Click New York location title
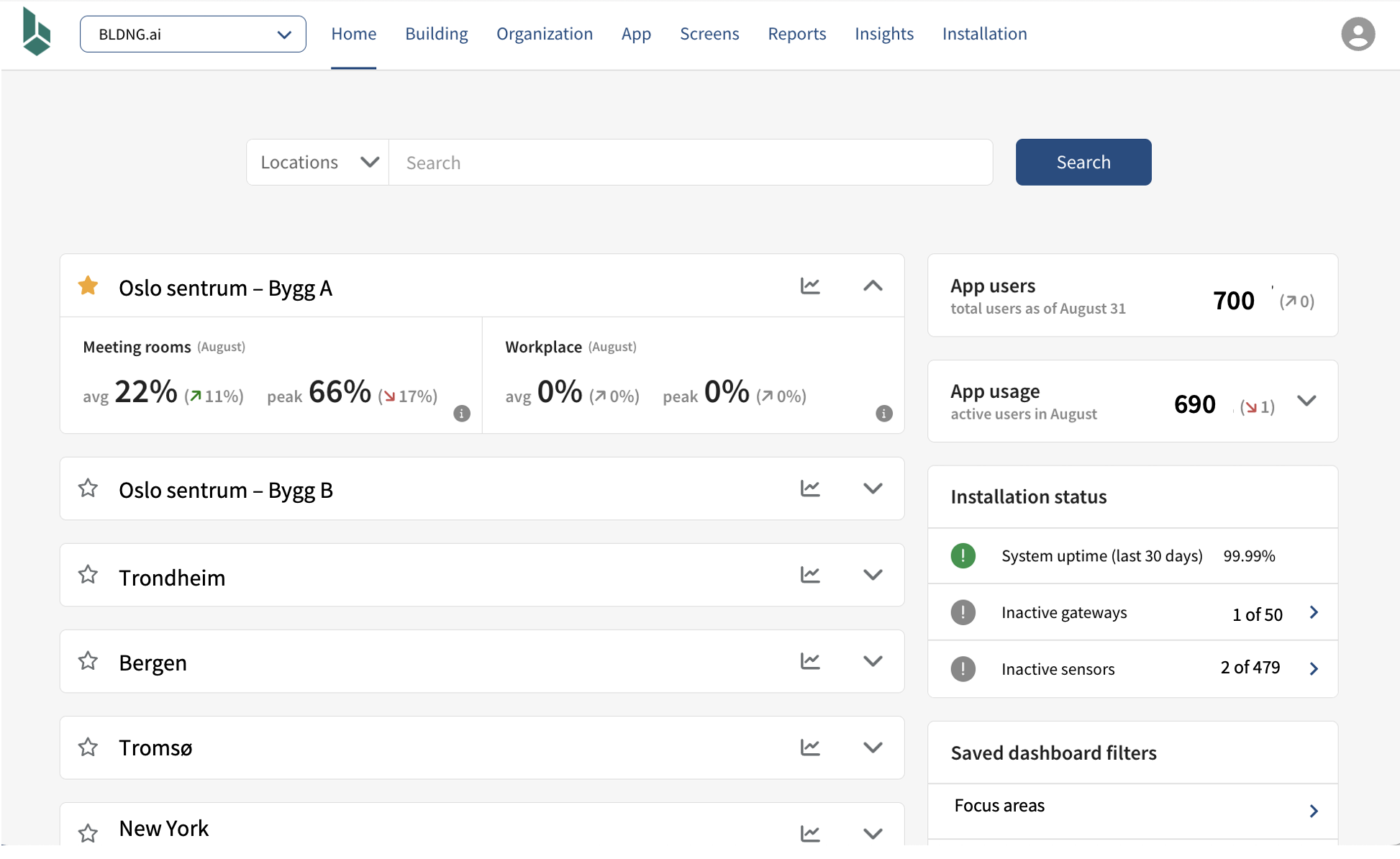Screen dimensions: 1400x859 [163, 828]
